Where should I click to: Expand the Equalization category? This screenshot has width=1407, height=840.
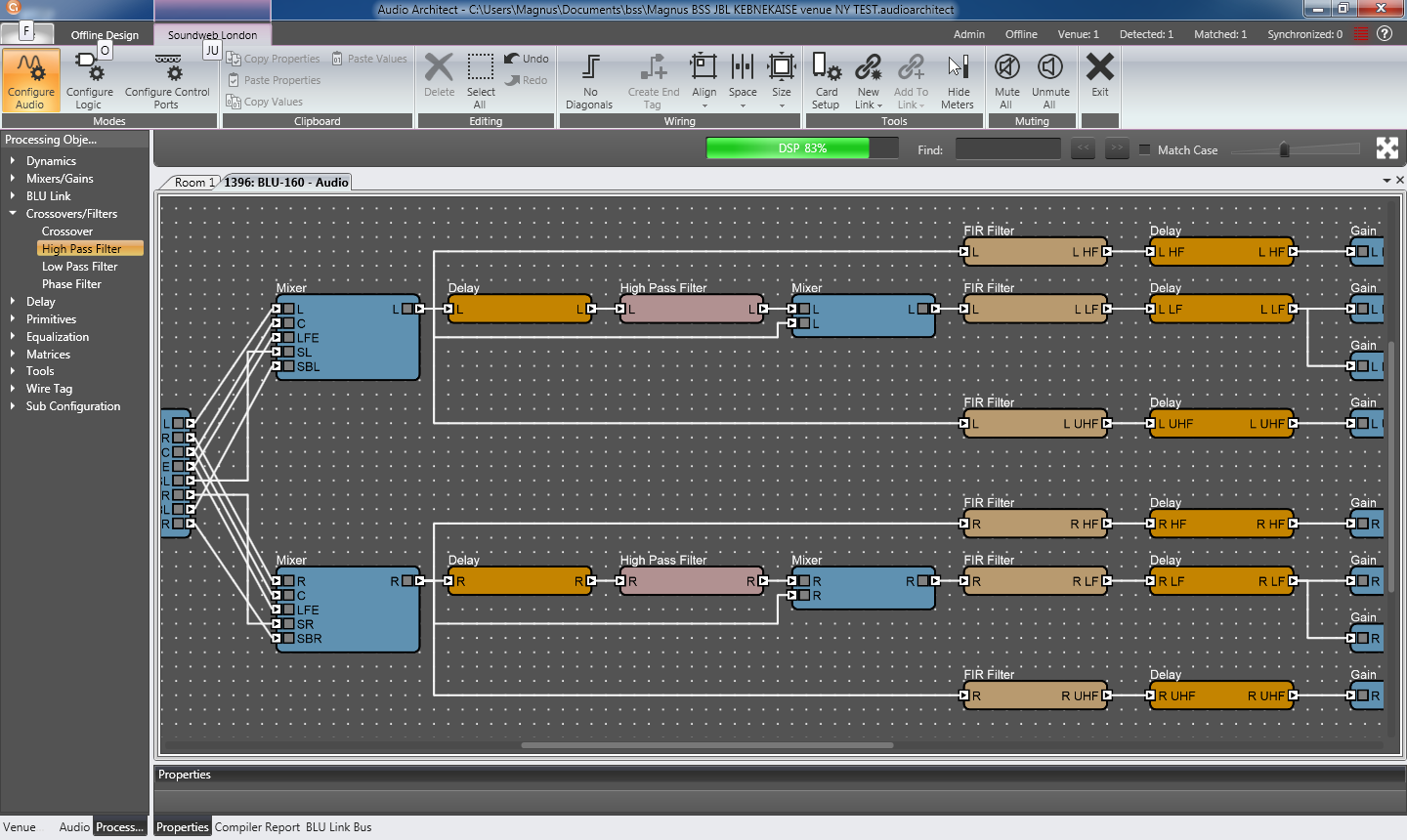tap(13, 336)
